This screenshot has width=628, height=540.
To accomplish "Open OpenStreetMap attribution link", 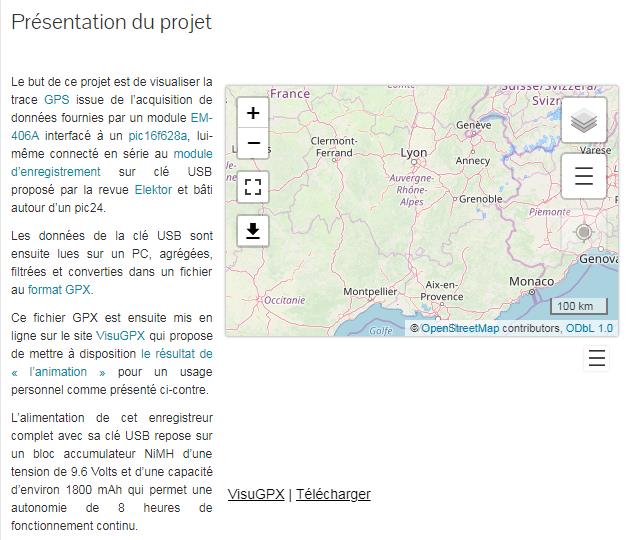I will 460,328.
